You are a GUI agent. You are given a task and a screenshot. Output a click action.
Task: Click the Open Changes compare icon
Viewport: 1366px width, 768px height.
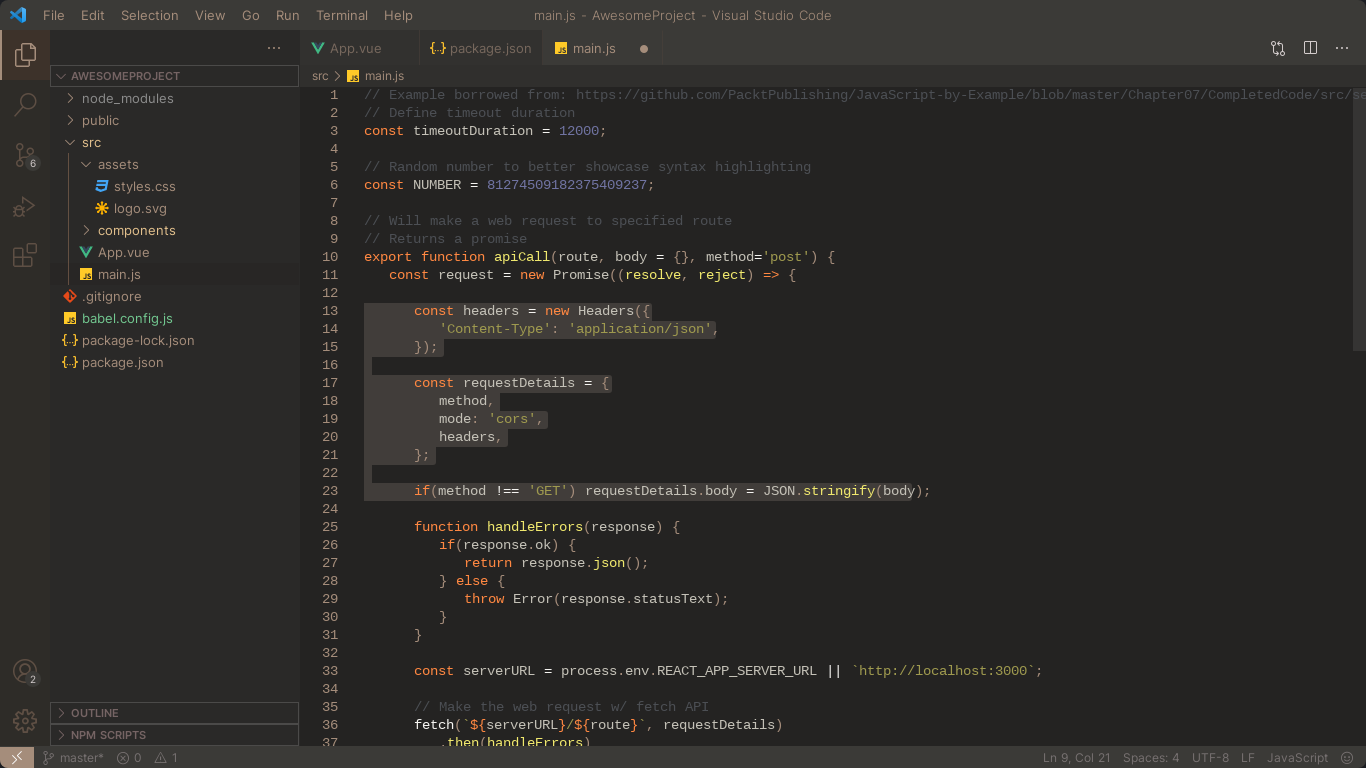[1278, 48]
